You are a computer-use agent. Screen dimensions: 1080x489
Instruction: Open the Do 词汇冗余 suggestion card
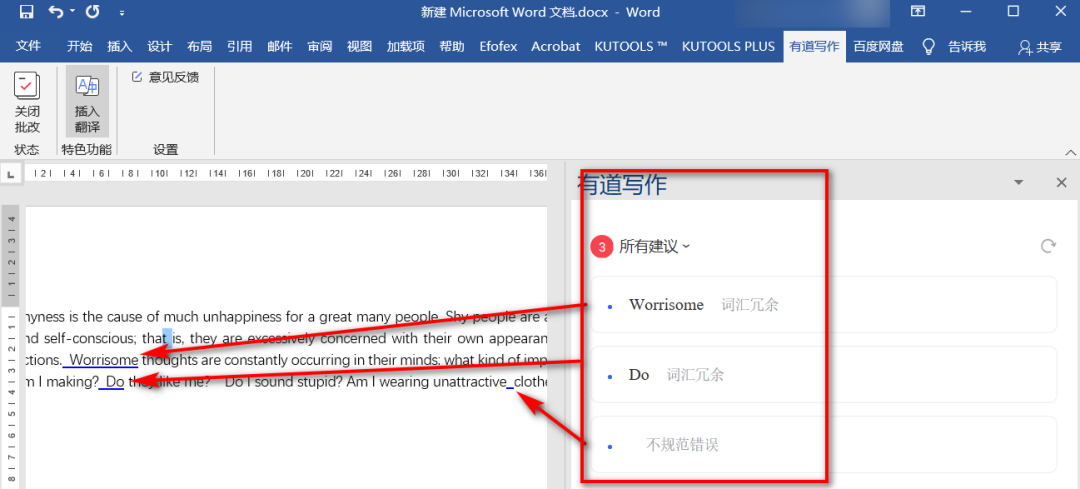tap(823, 375)
